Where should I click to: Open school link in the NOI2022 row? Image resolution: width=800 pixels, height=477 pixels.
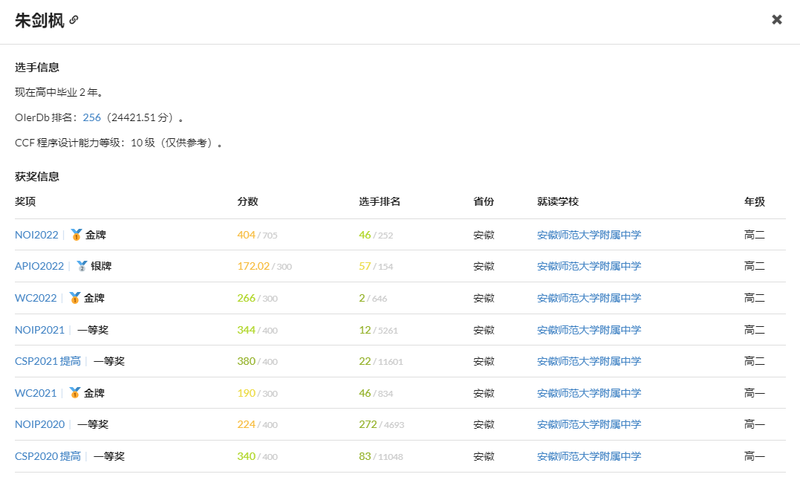coord(589,235)
